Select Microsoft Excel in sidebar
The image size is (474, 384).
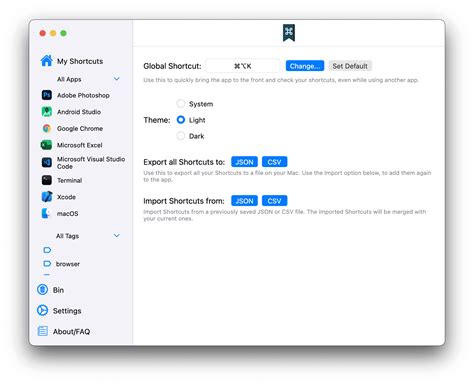79,145
